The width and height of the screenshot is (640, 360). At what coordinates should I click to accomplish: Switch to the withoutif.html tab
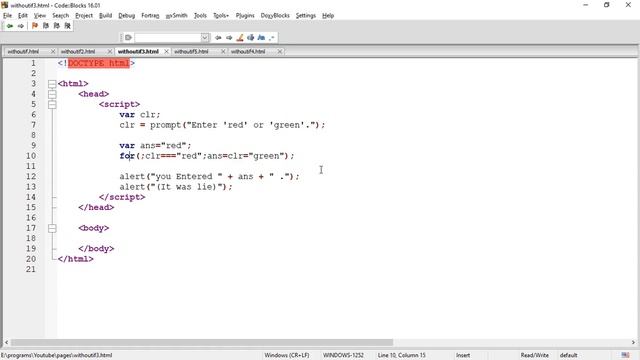click(x=23, y=51)
